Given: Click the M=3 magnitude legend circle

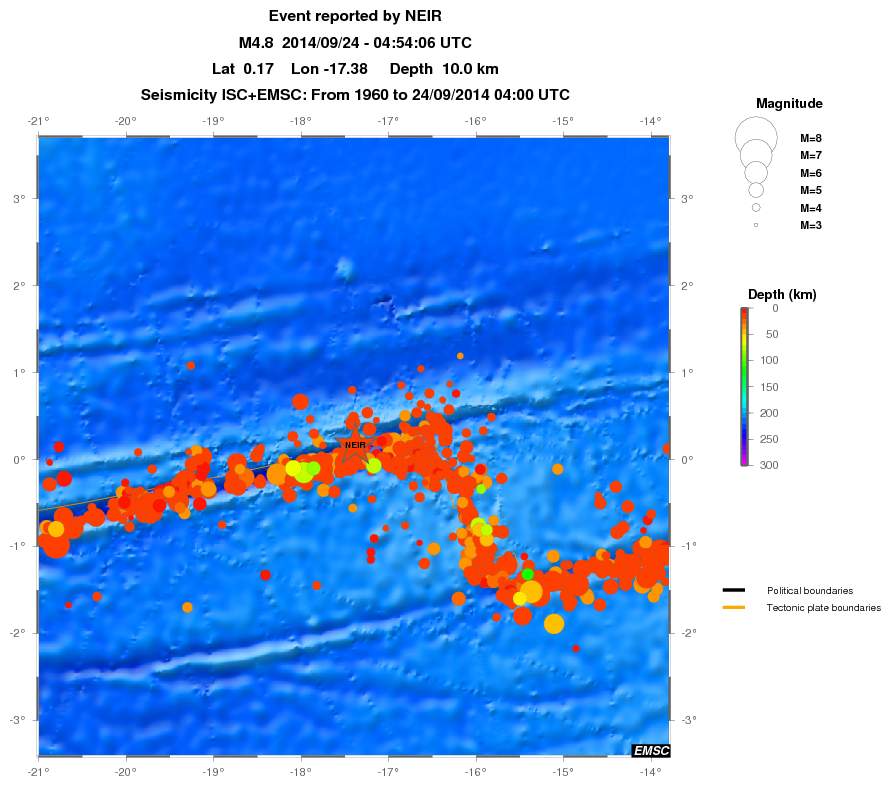Looking at the screenshot, I should 756,226.
